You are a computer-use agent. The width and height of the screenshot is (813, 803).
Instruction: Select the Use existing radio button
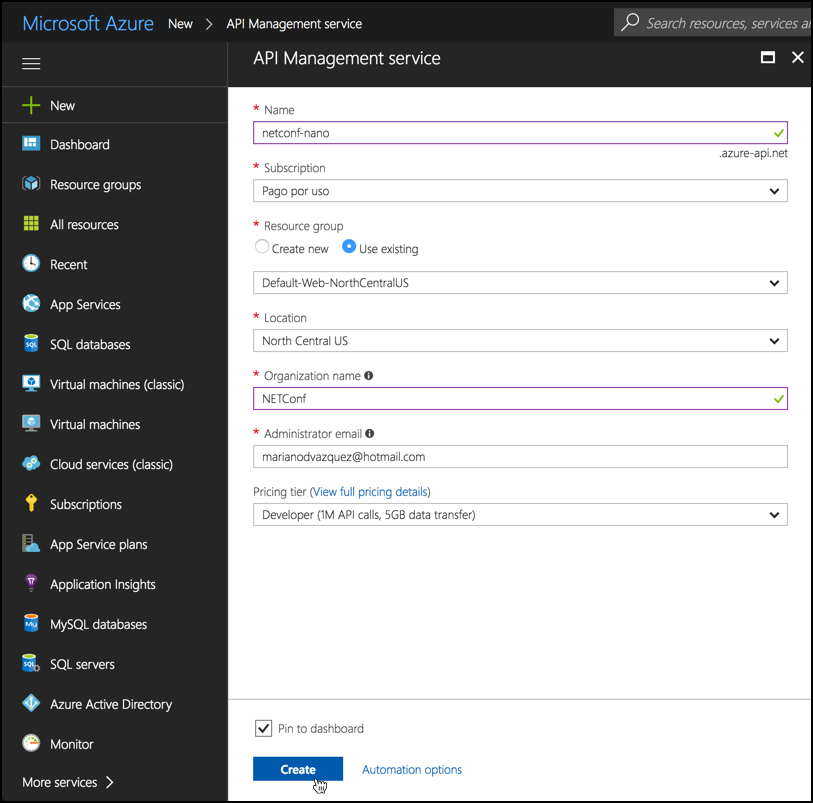349,246
